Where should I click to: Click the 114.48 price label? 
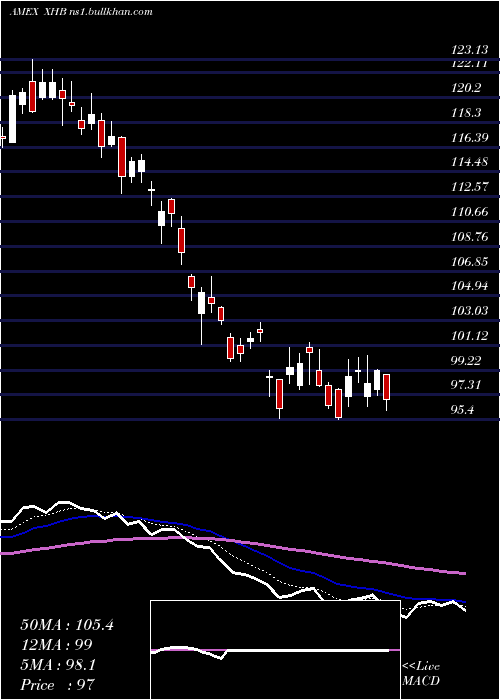468,162
